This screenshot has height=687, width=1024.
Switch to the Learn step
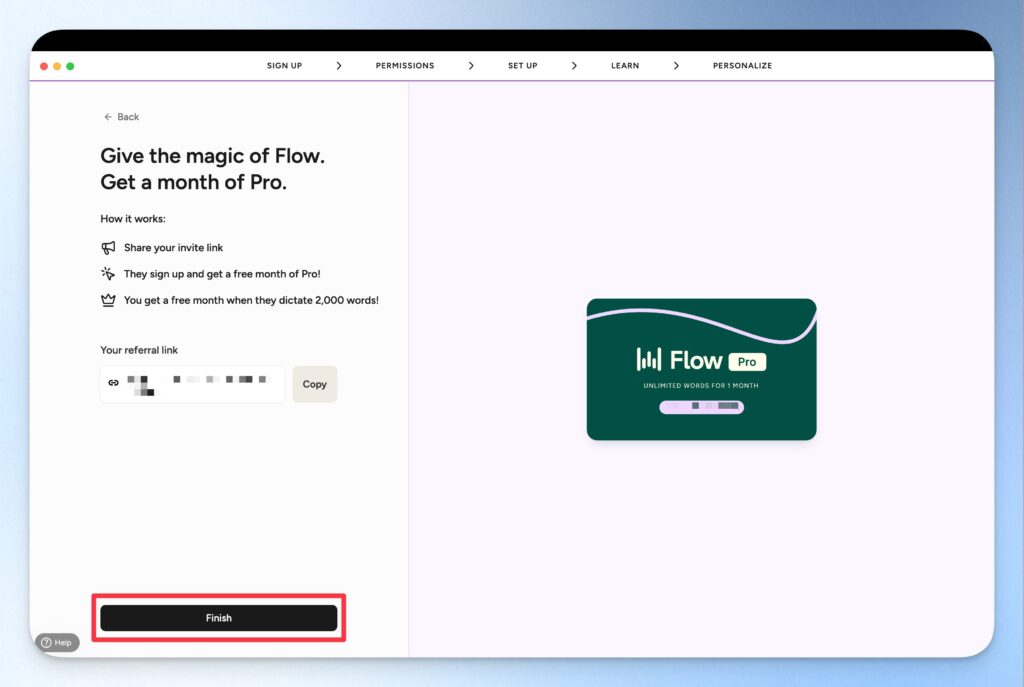point(625,65)
